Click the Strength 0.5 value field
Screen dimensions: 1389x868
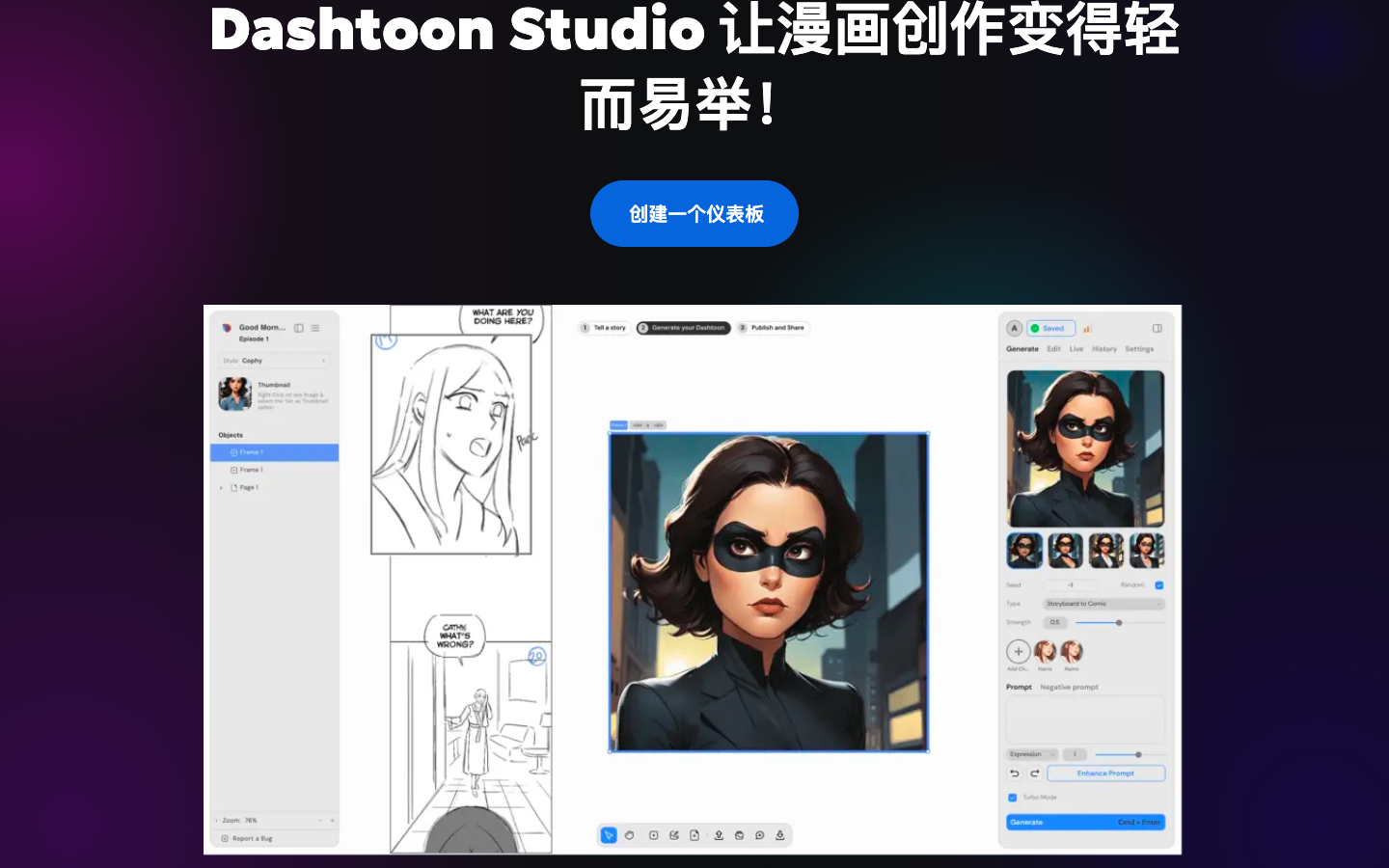tap(1055, 623)
